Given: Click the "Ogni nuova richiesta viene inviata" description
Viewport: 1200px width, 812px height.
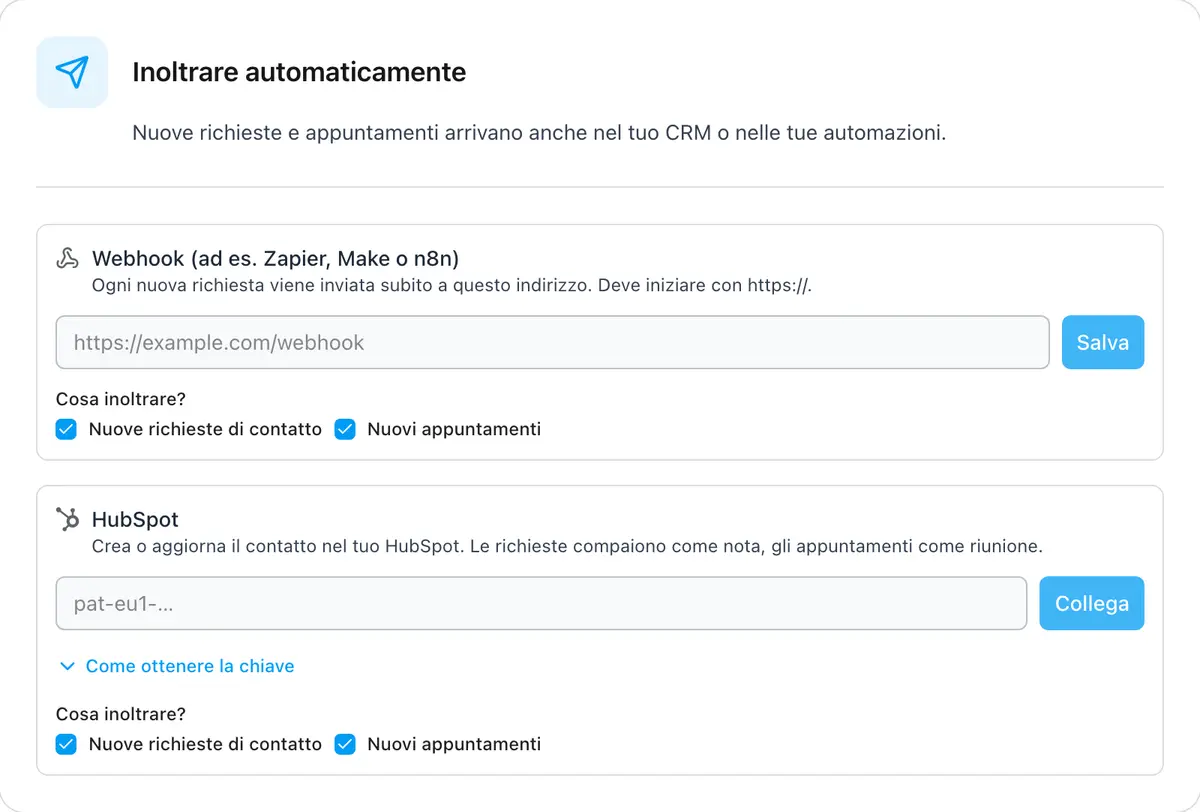Looking at the screenshot, I should pyautogui.click(x=452, y=286).
